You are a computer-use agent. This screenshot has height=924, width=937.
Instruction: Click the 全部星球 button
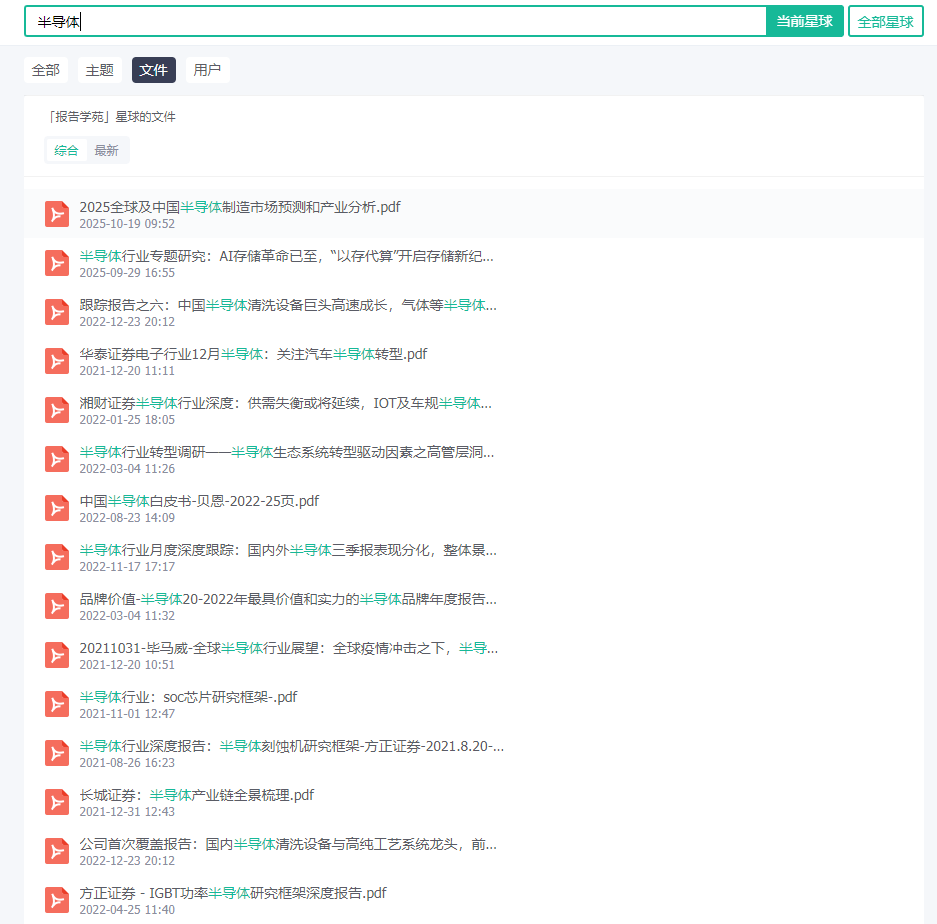pyautogui.click(x=885, y=20)
